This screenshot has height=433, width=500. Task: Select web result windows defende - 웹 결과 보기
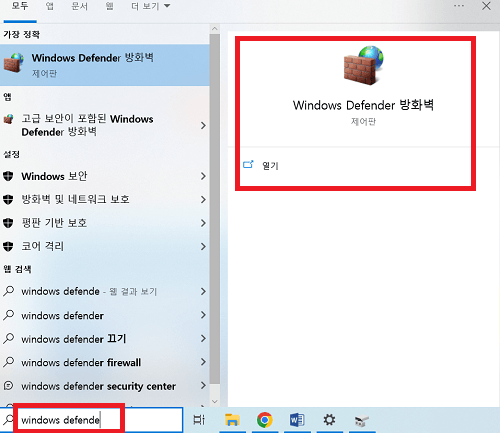pyautogui.click(x=105, y=291)
